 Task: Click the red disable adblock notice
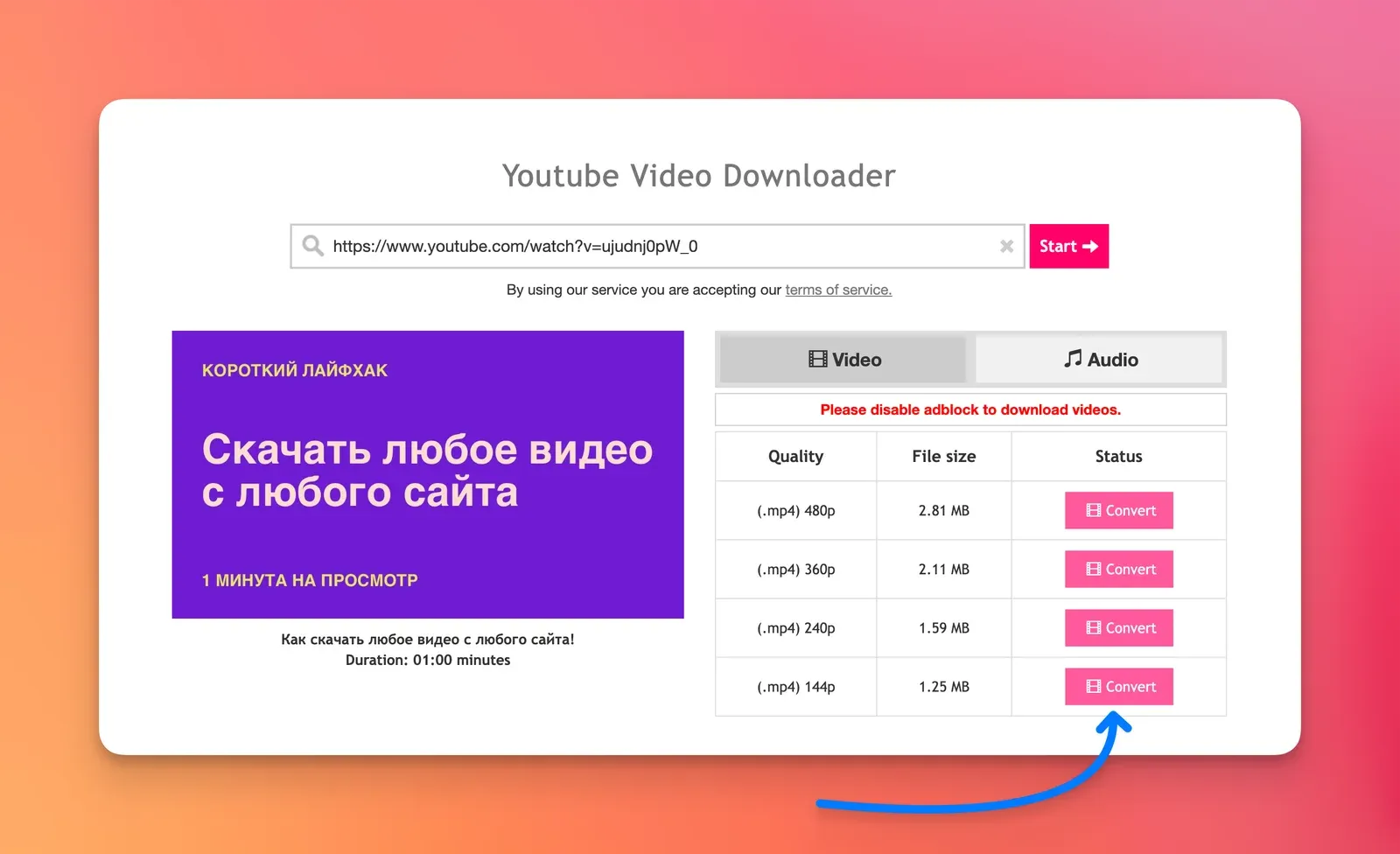click(x=969, y=409)
